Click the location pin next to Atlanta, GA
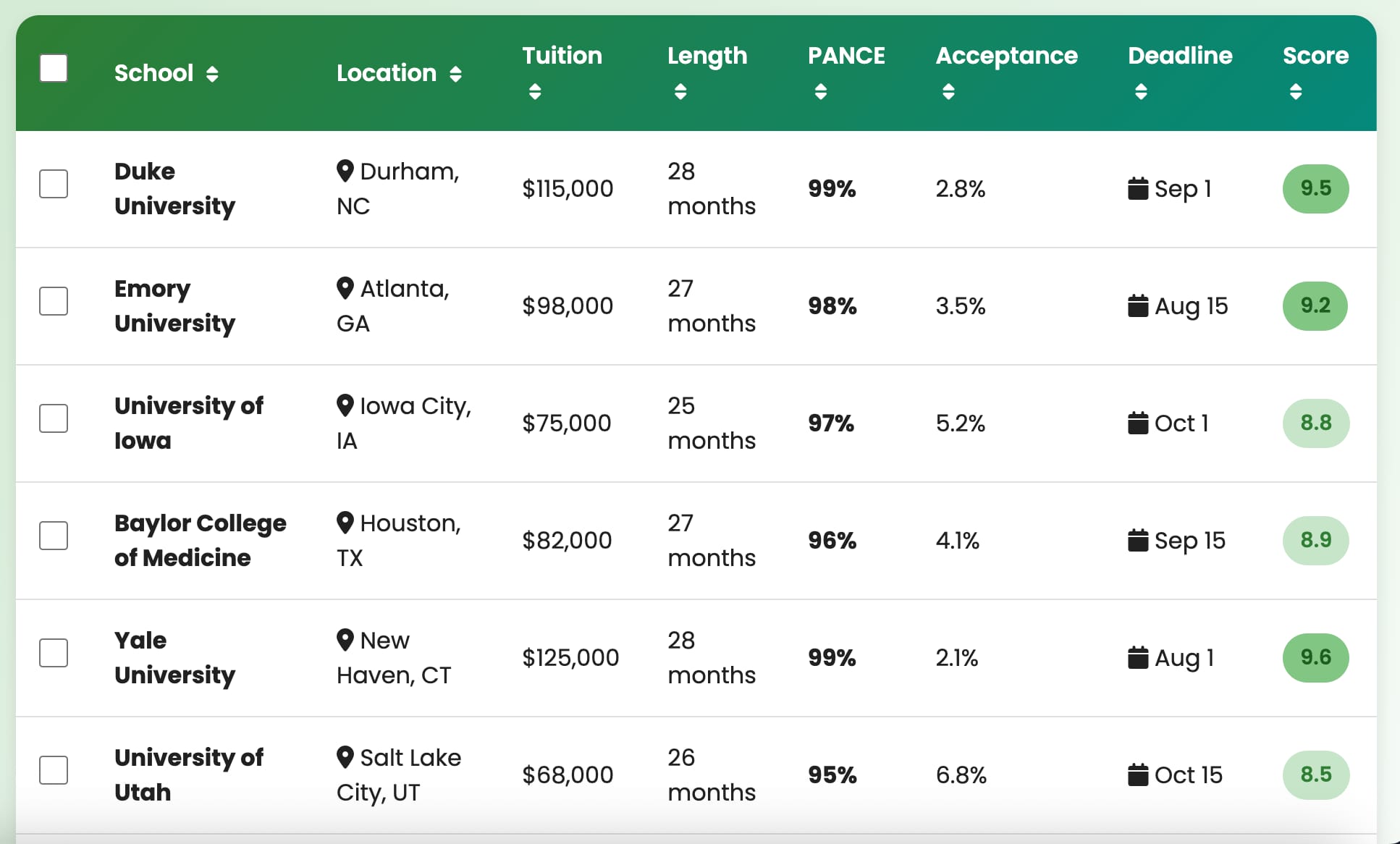This screenshot has height=844, width=1400. coord(345,288)
